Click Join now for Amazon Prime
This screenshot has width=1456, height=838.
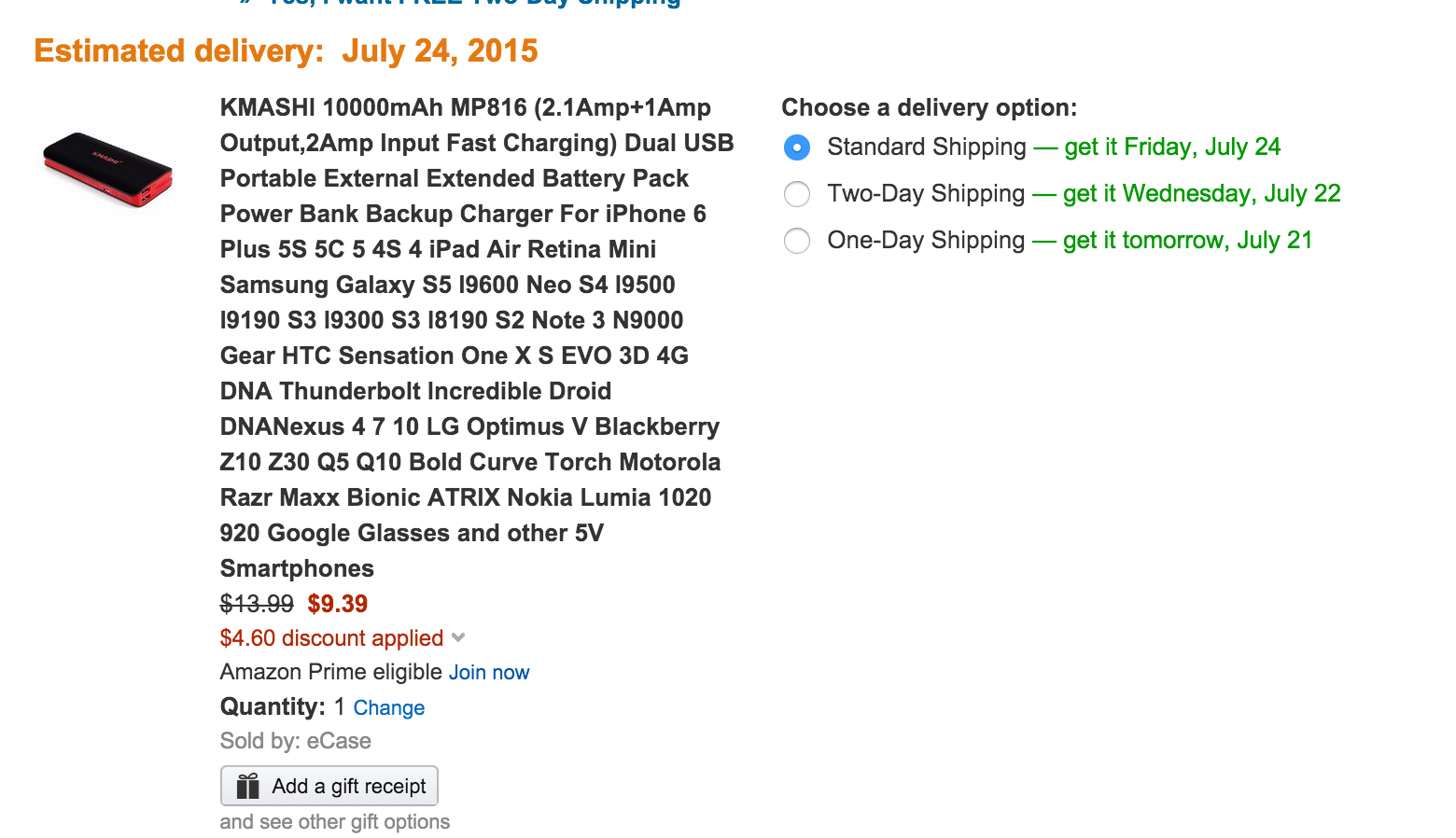[x=489, y=671]
